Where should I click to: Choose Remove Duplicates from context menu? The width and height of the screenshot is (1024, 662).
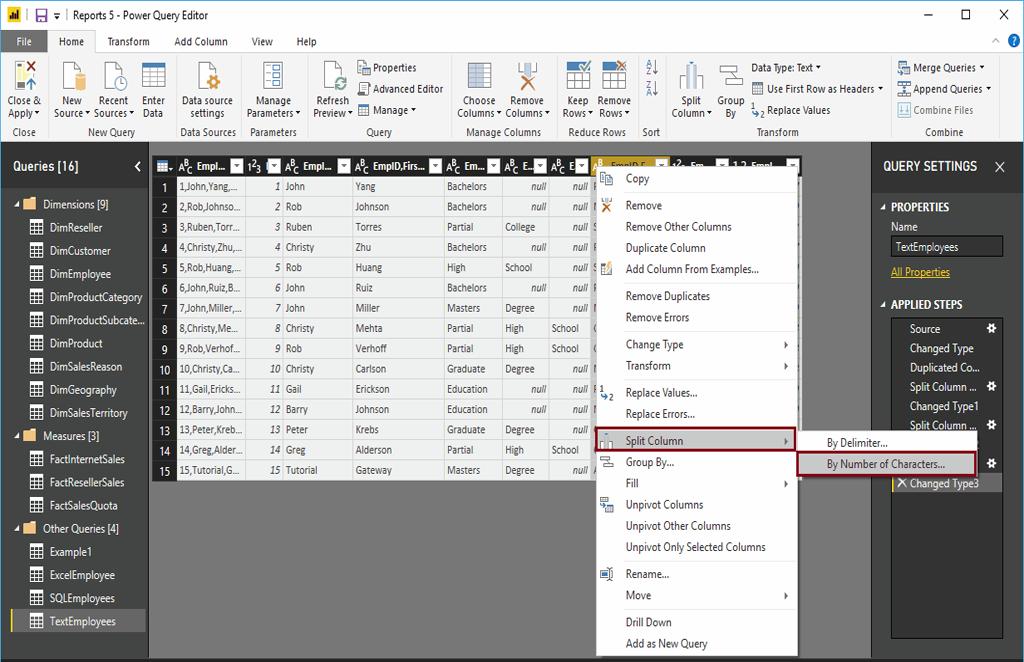point(667,296)
